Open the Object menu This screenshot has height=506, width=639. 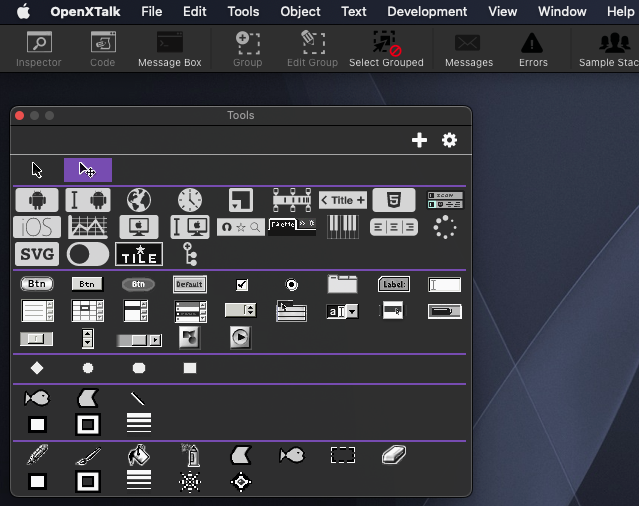pyautogui.click(x=300, y=11)
